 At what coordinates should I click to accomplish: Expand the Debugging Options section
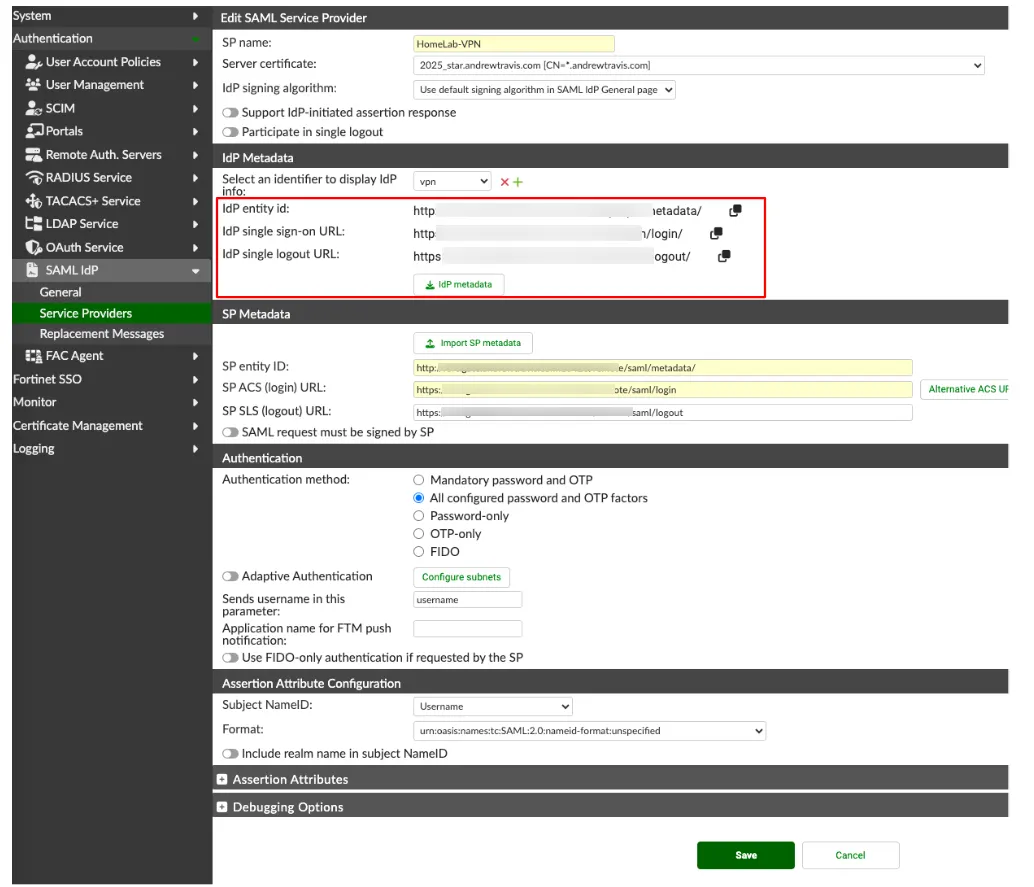(x=224, y=807)
